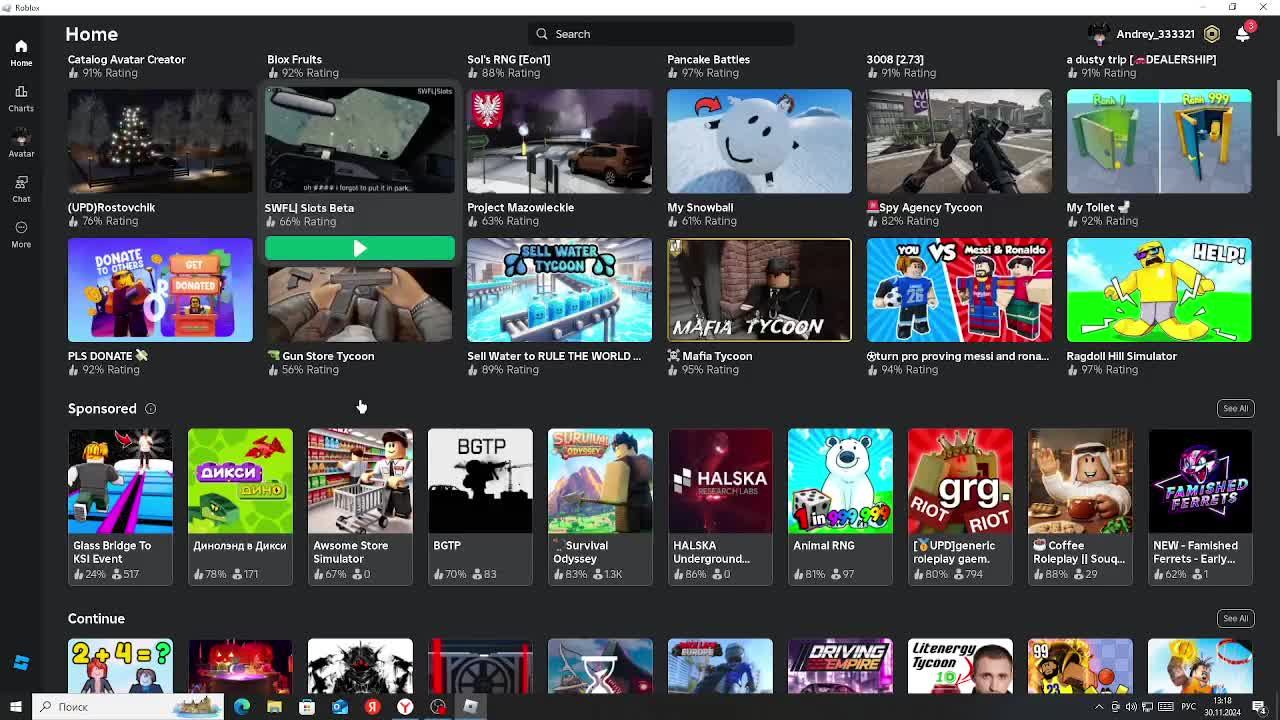
Task: Click the Blox Fruits title
Action: coord(295,59)
